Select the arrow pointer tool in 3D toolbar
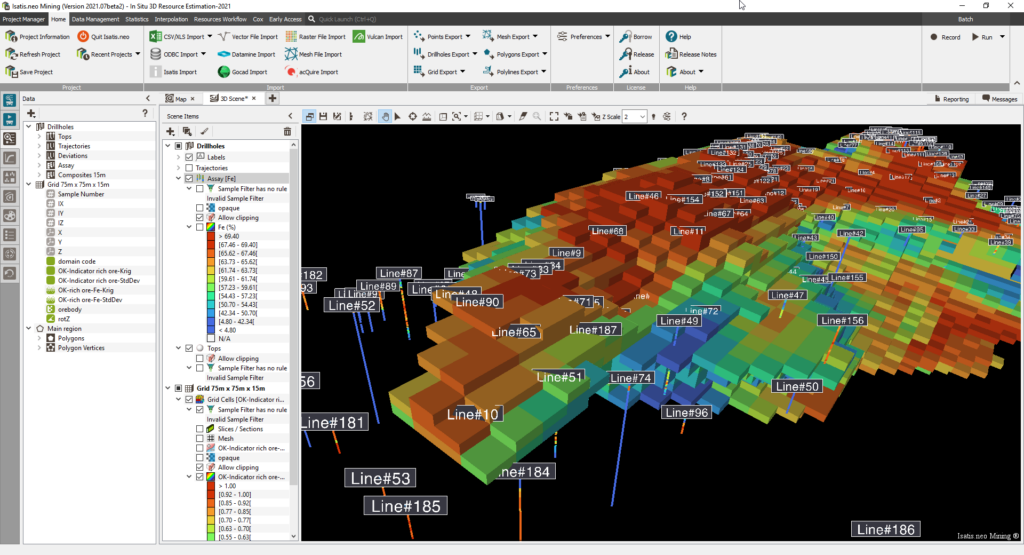Viewport: 1024px width, 555px height. tap(397, 116)
